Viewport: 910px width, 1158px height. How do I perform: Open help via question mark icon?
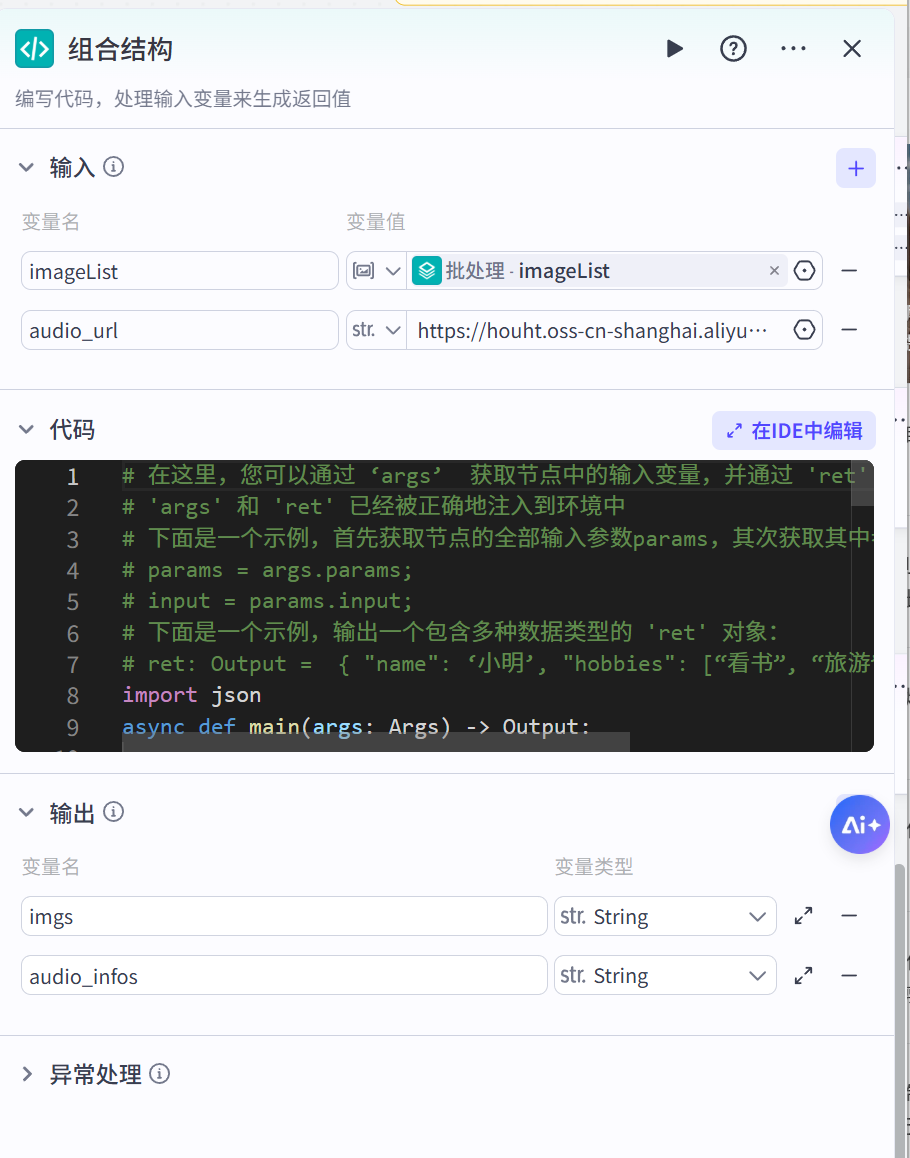coord(733,48)
